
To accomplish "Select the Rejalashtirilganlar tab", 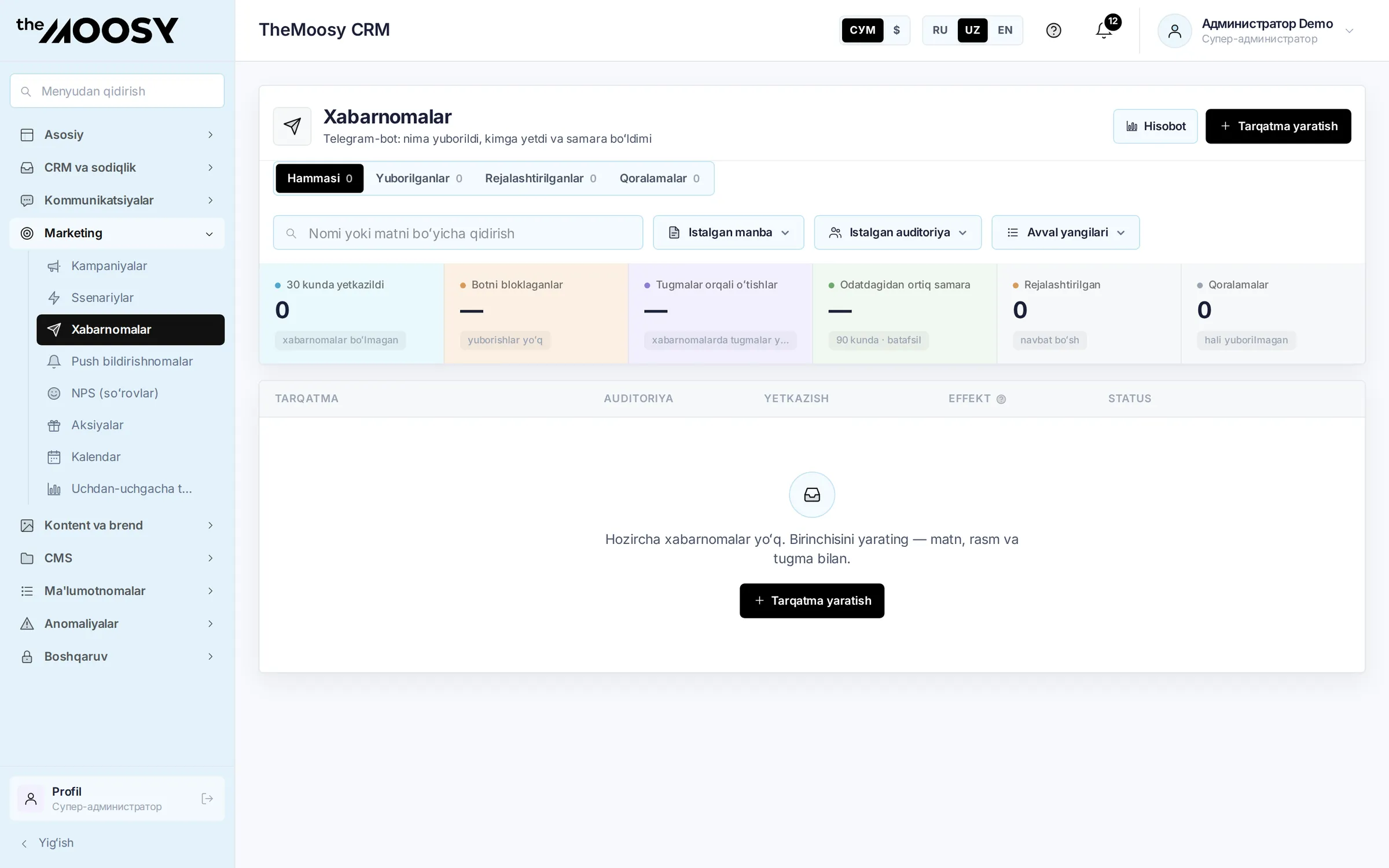I will point(541,178).
